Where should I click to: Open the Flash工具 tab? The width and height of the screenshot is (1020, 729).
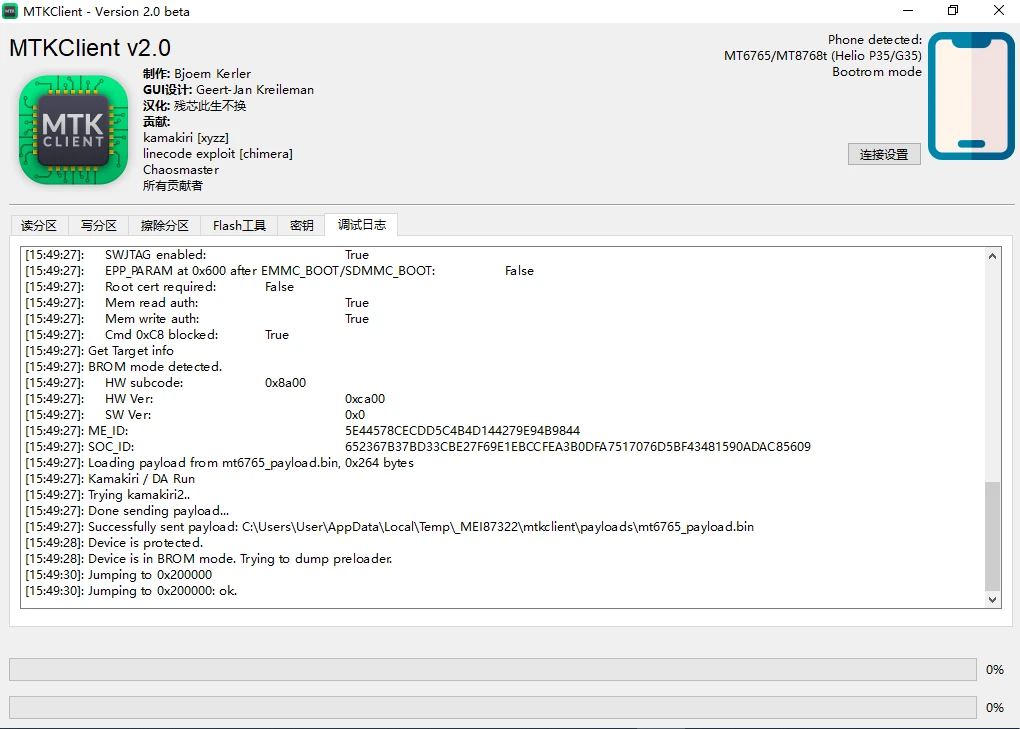[239, 226]
